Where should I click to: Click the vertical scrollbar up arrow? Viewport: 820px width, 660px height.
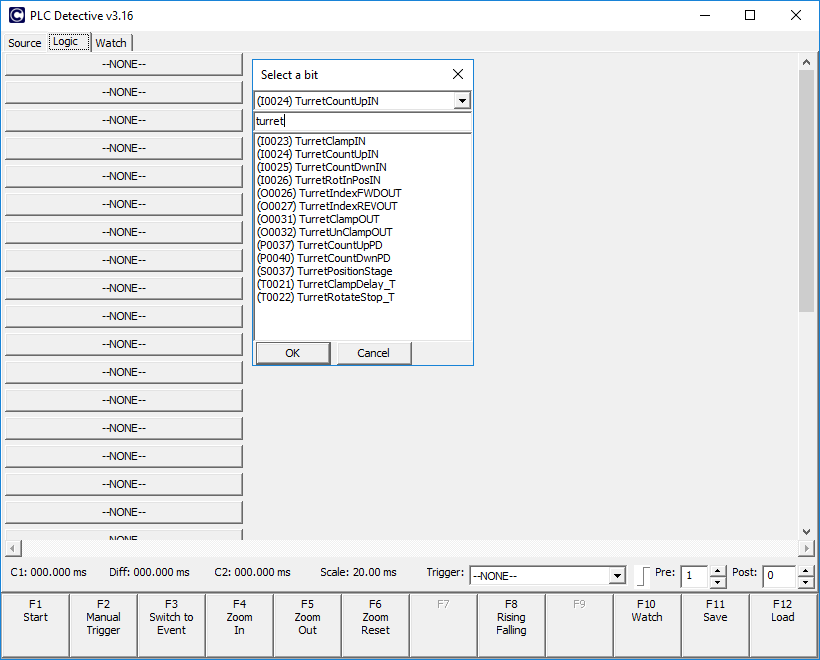point(806,62)
